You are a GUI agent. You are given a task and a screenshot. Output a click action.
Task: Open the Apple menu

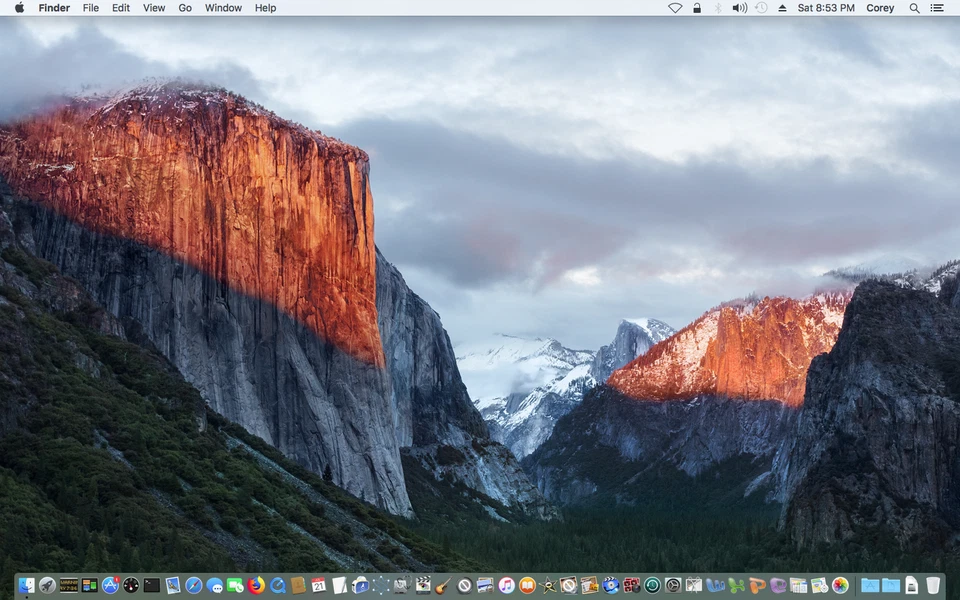tap(18, 8)
